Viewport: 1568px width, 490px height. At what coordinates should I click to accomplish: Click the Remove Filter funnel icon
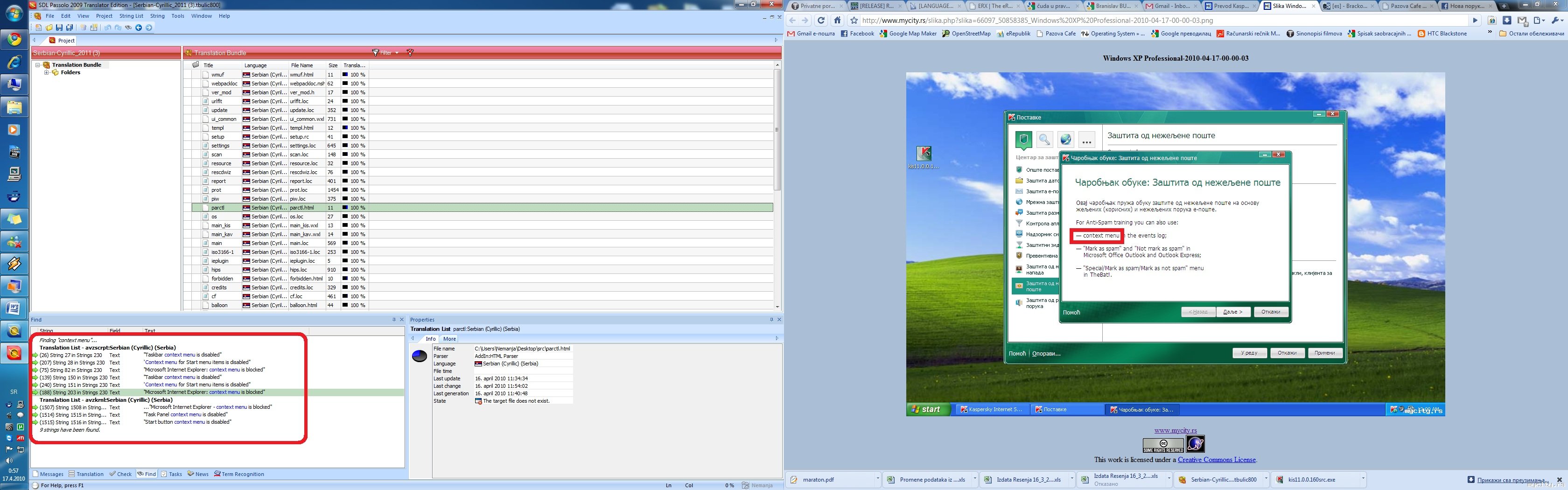click(x=410, y=53)
